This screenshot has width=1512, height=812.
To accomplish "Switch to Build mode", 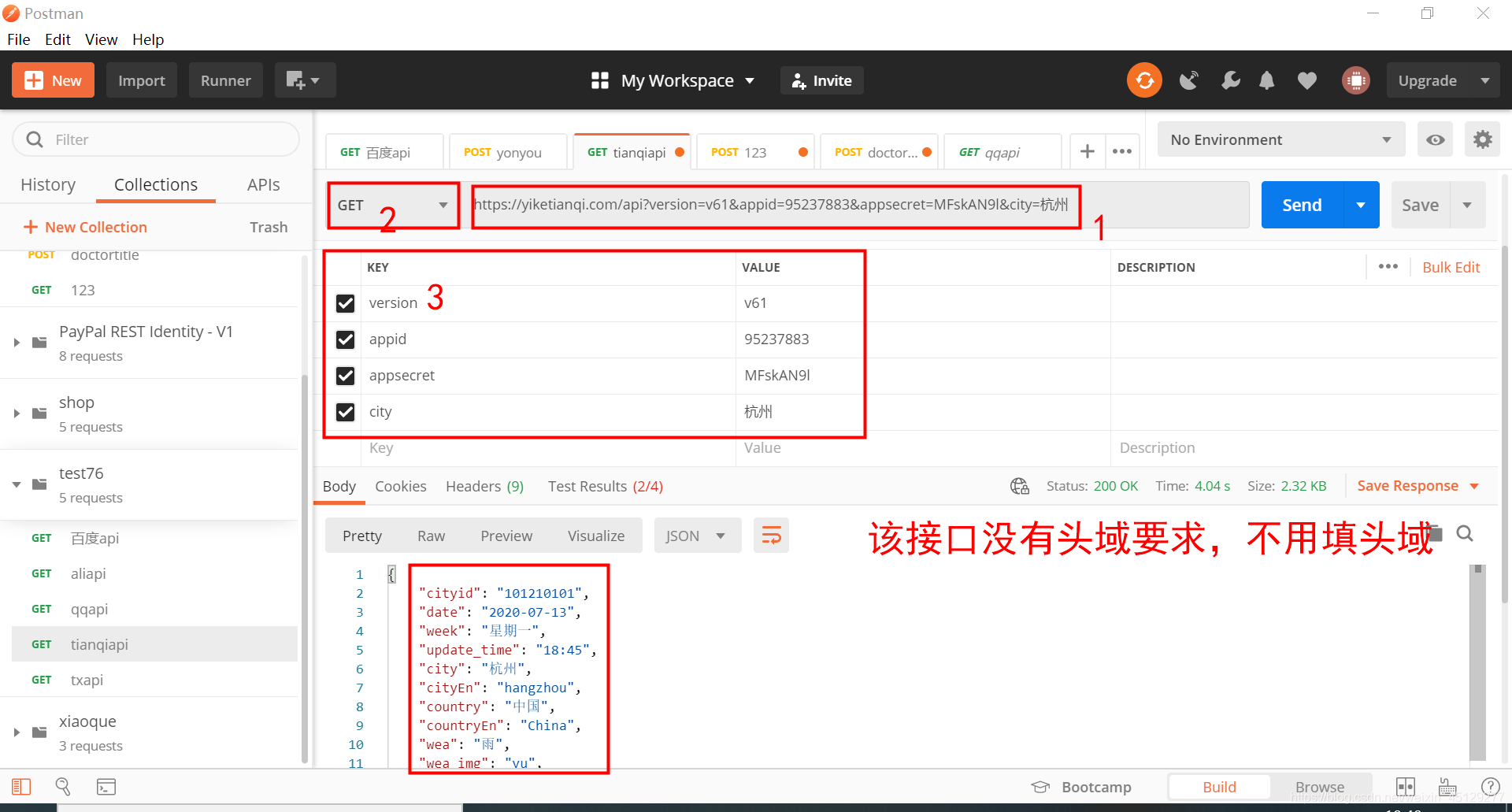I will 1219,787.
